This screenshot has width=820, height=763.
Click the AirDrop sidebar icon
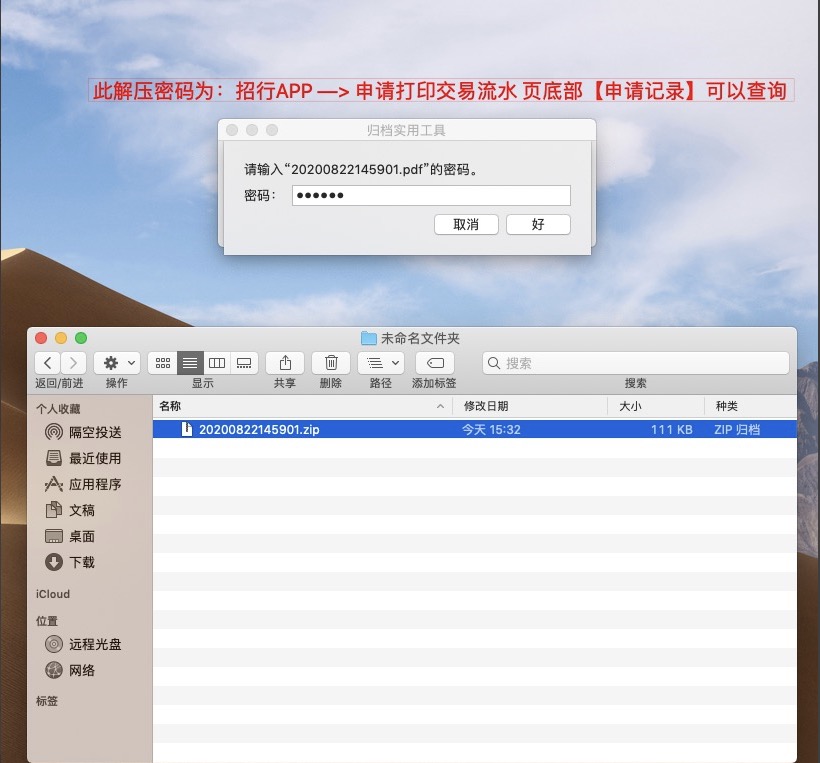53,432
